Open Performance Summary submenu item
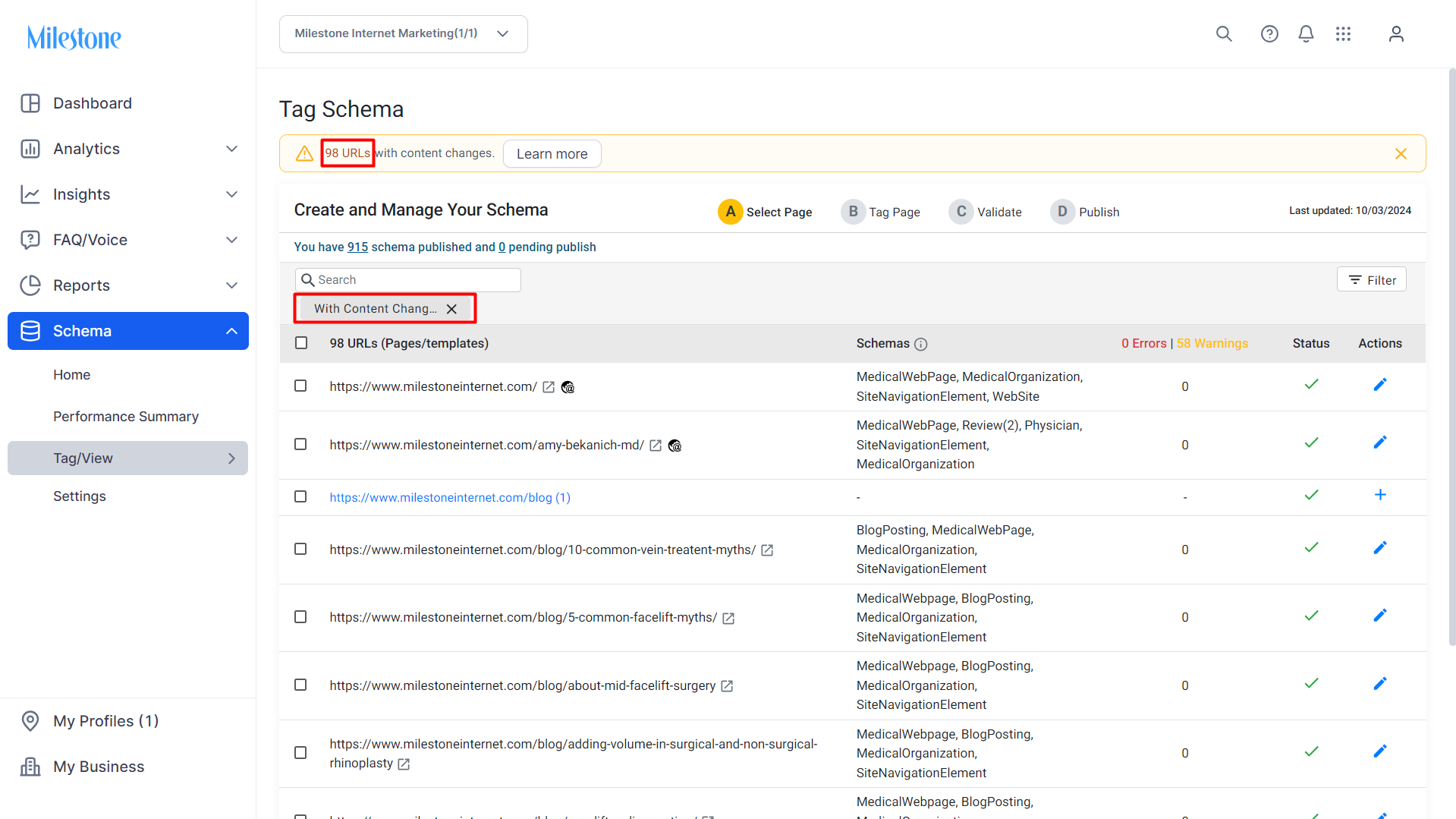 tap(126, 417)
